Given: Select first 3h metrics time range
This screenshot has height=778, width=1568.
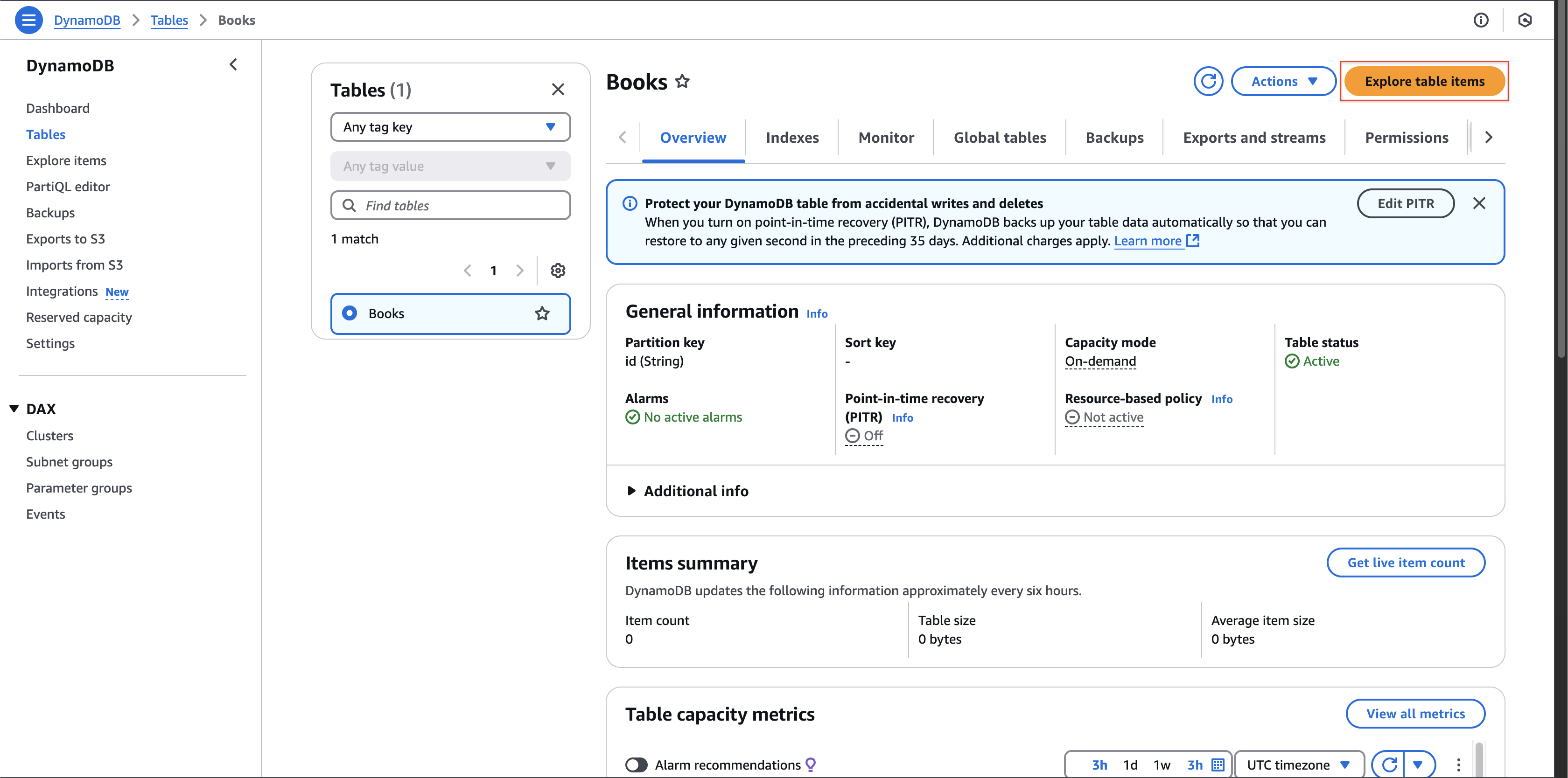Looking at the screenshot, I should [x=1099, y=764].
